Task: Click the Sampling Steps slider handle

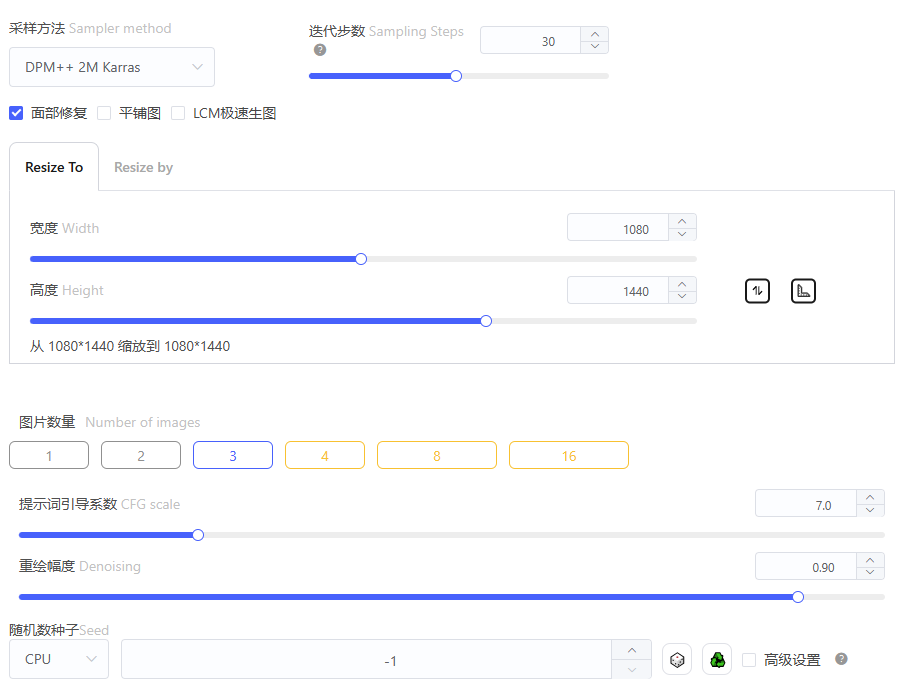Action: tap(456, 76)
